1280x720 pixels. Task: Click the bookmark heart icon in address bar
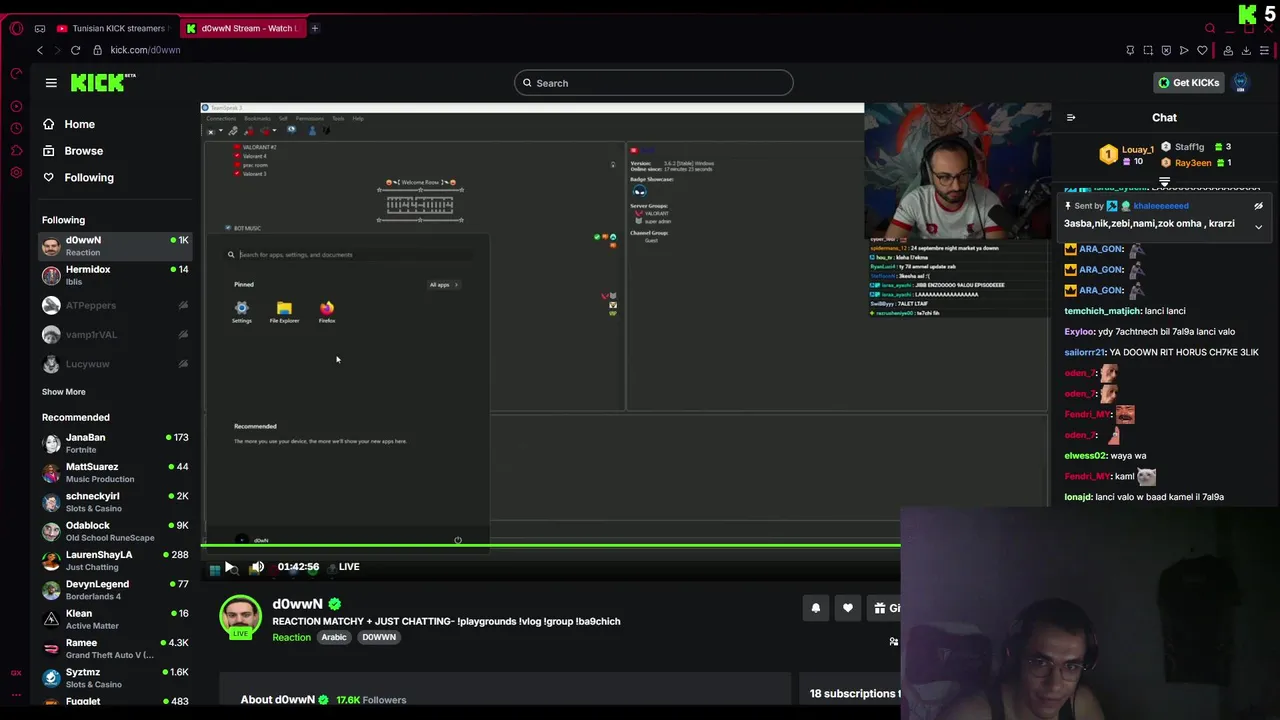pyautogui.click(x=1202, y=50)
